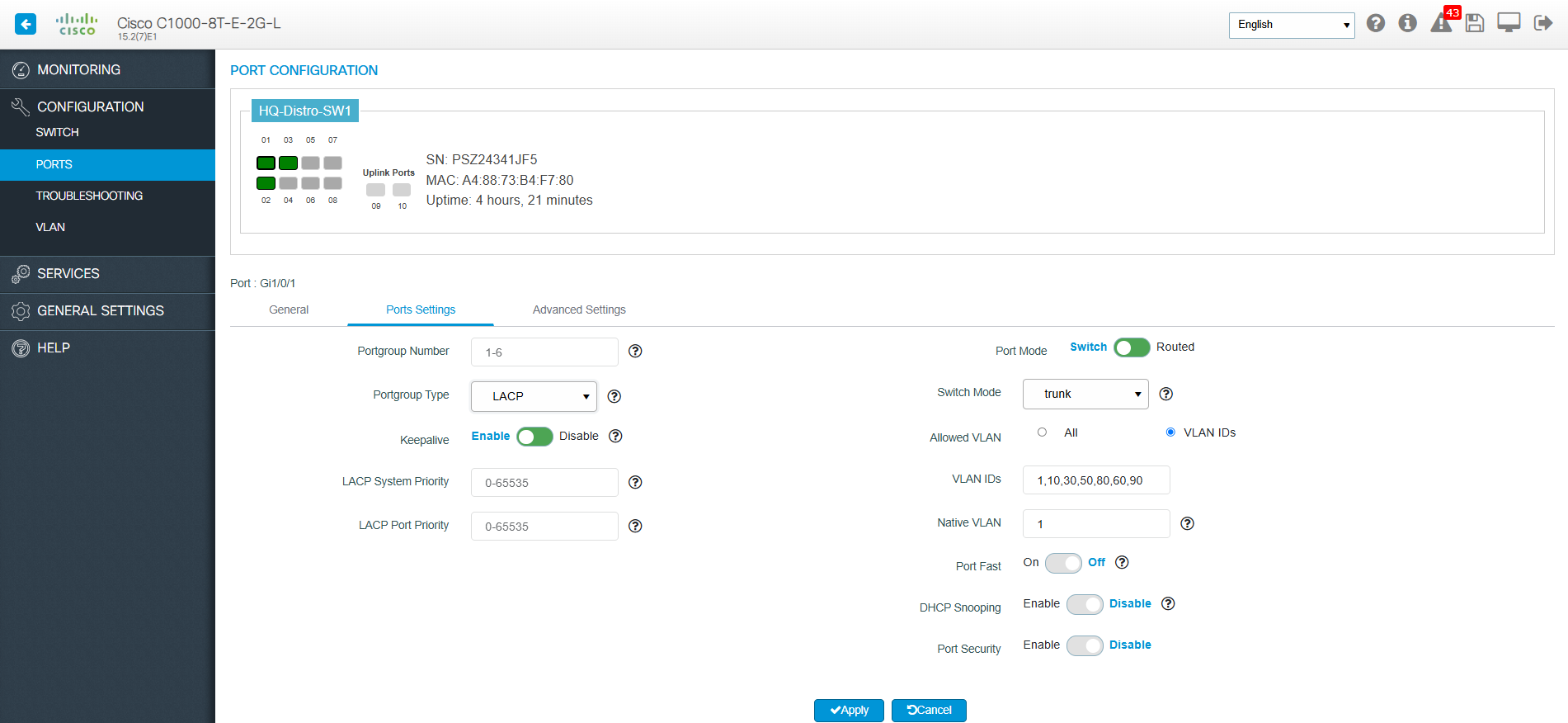Open the Portgroup Type LACP dropdown
This screenshot has height=723, width=1568.
click(534, 396)
